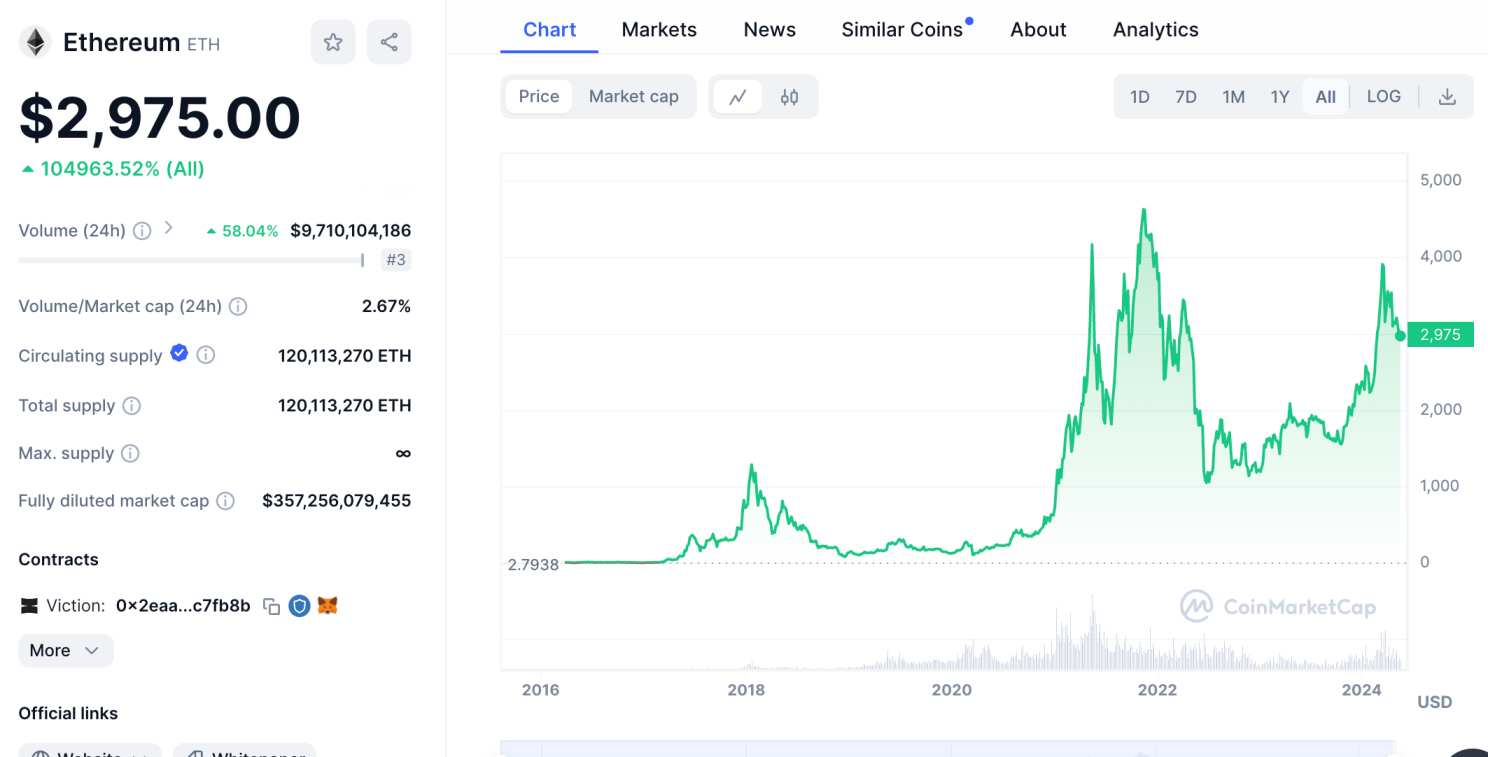Set chart range to 1M

point(1233,97)
